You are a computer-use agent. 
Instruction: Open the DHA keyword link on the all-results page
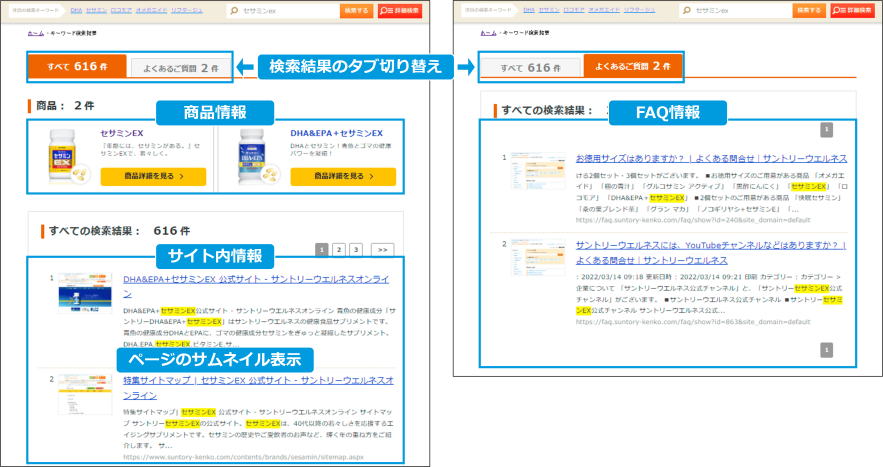(x=76, y=10)
